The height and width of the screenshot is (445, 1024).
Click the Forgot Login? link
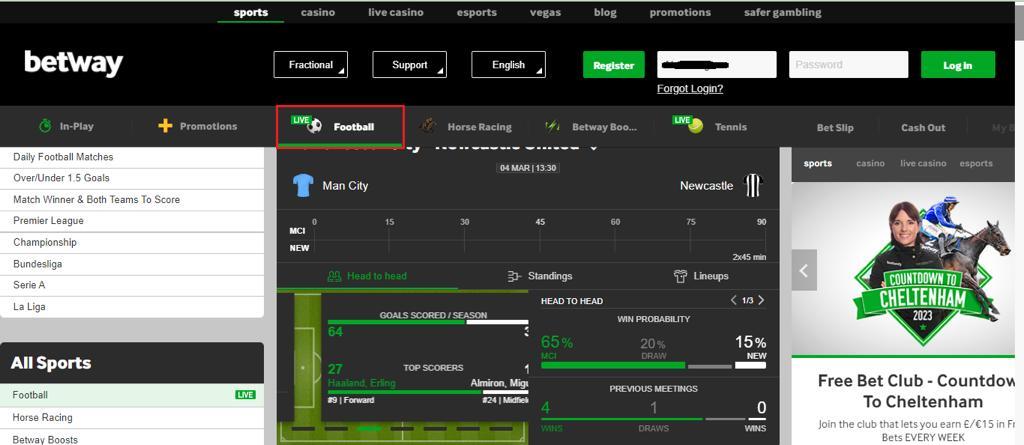coord(690,89)
